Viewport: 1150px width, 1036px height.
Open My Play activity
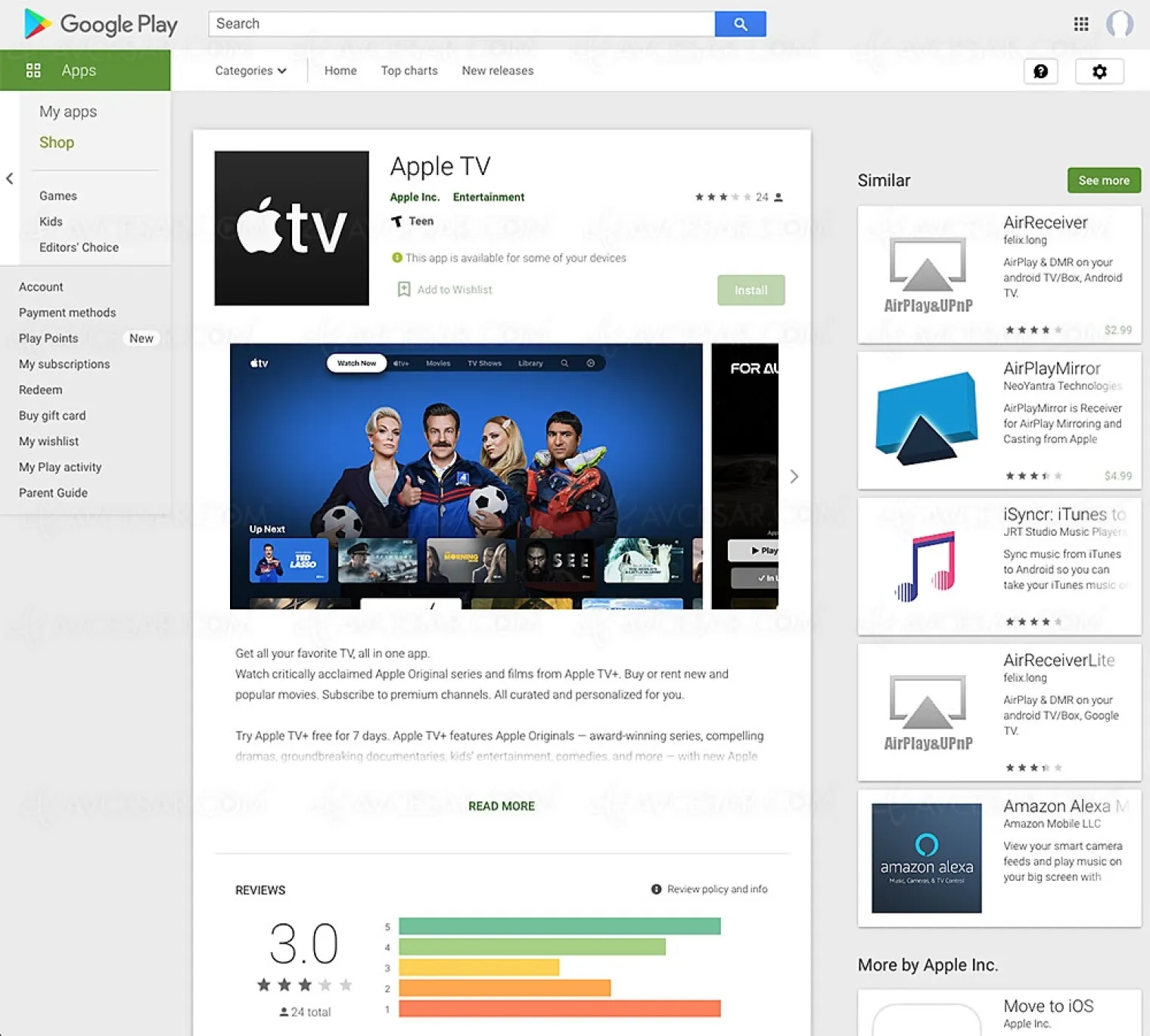point(60,467)
